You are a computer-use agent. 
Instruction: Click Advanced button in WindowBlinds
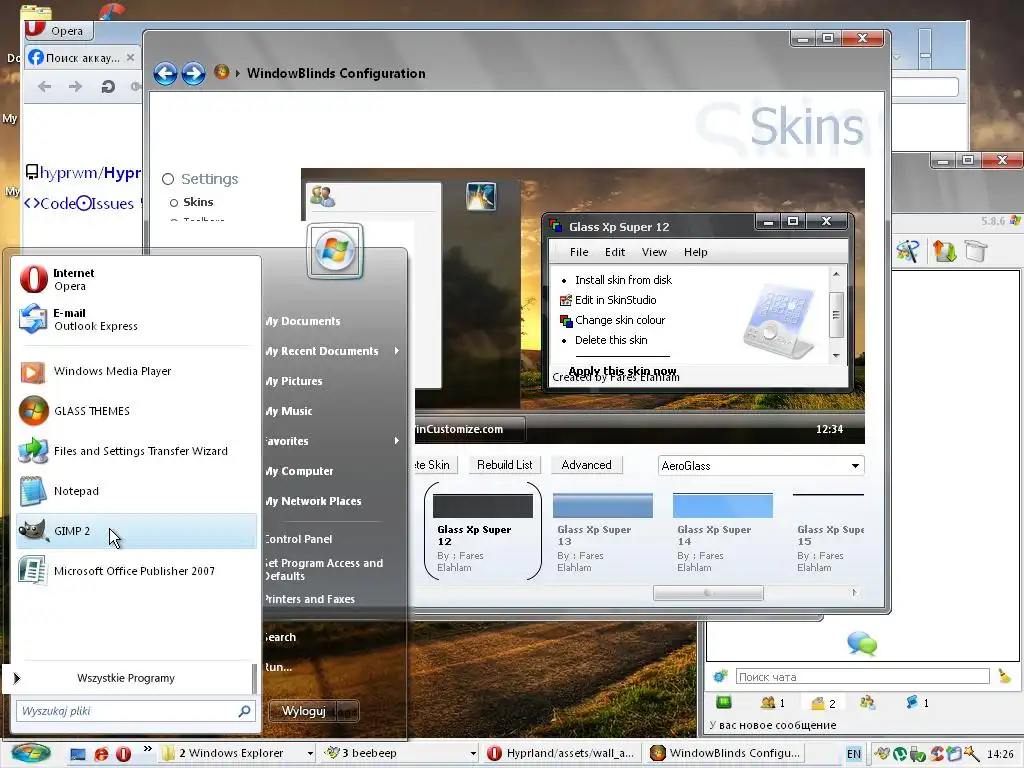[x=586, y=465]
